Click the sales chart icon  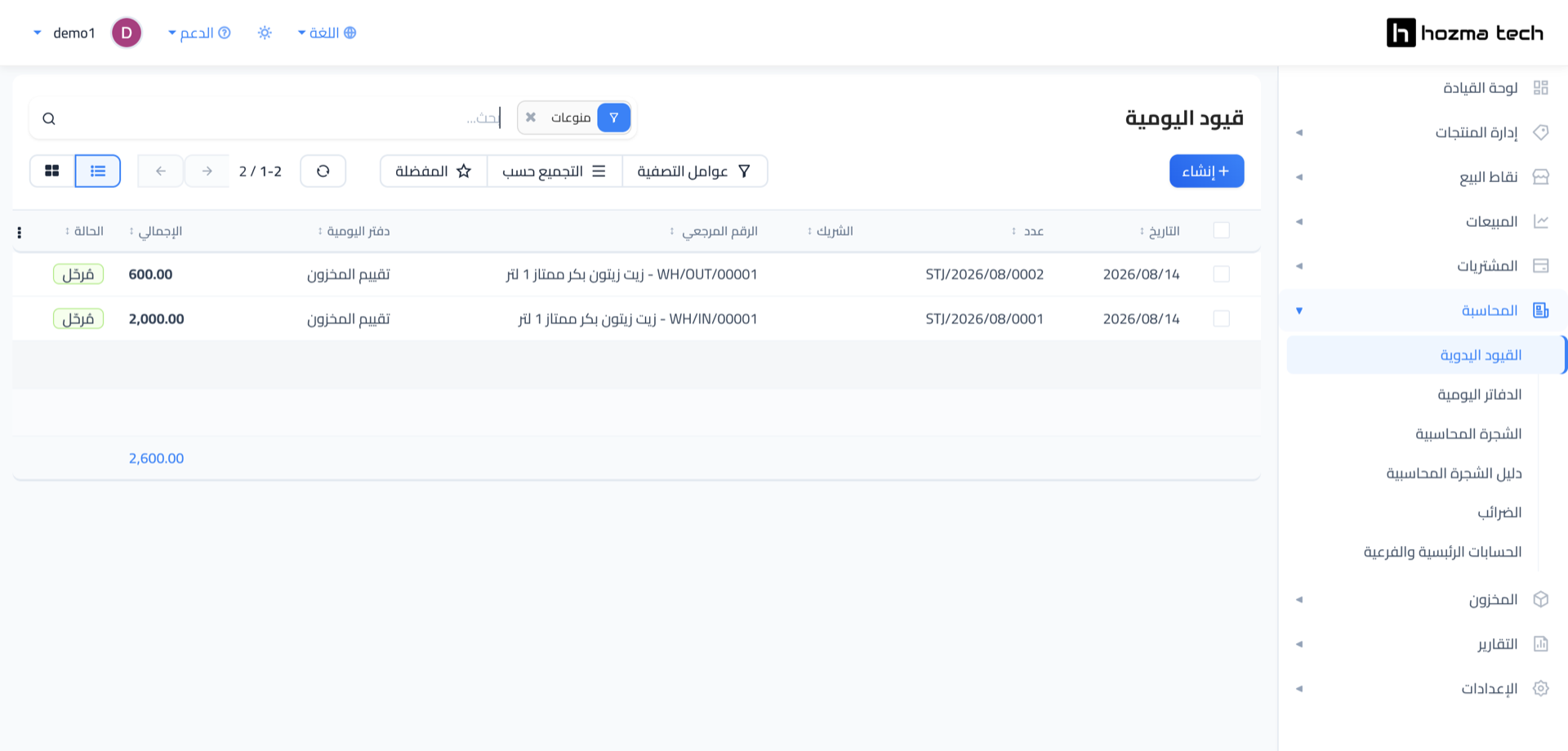tap(1541, 221)
